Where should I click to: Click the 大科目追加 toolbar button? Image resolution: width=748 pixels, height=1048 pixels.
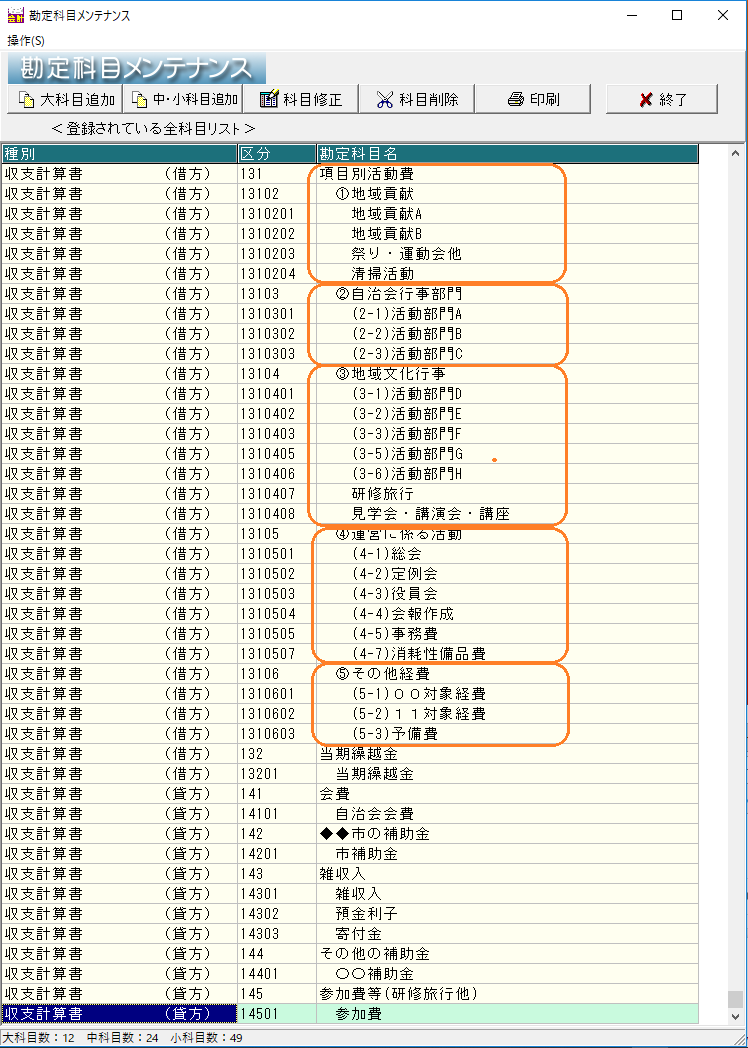(x=65, y=99)
